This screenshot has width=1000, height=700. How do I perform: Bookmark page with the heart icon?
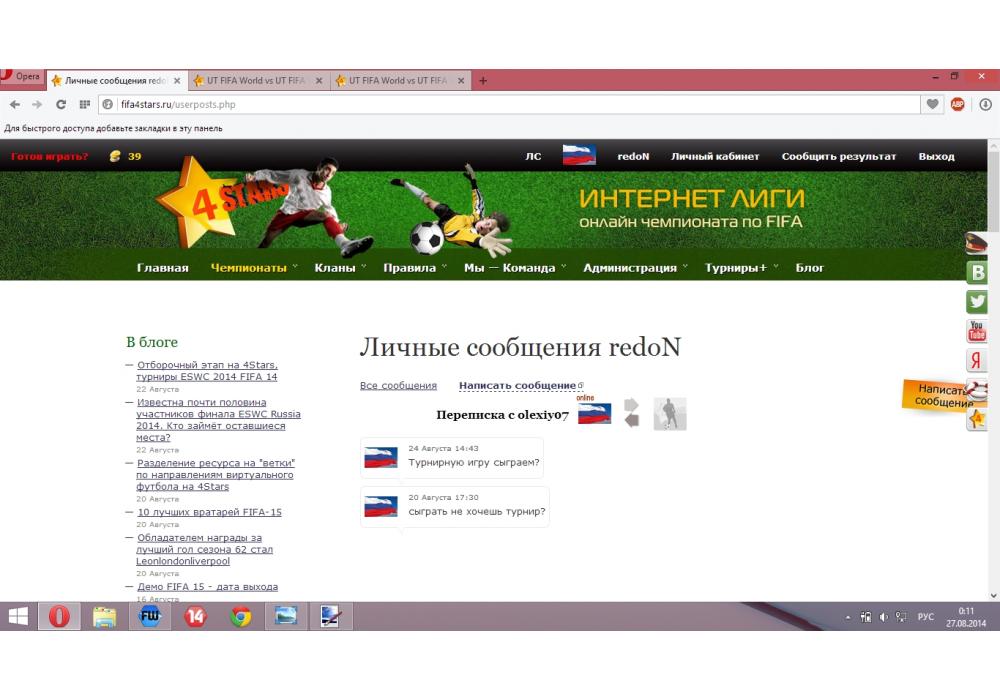click(x=932, y=104)
